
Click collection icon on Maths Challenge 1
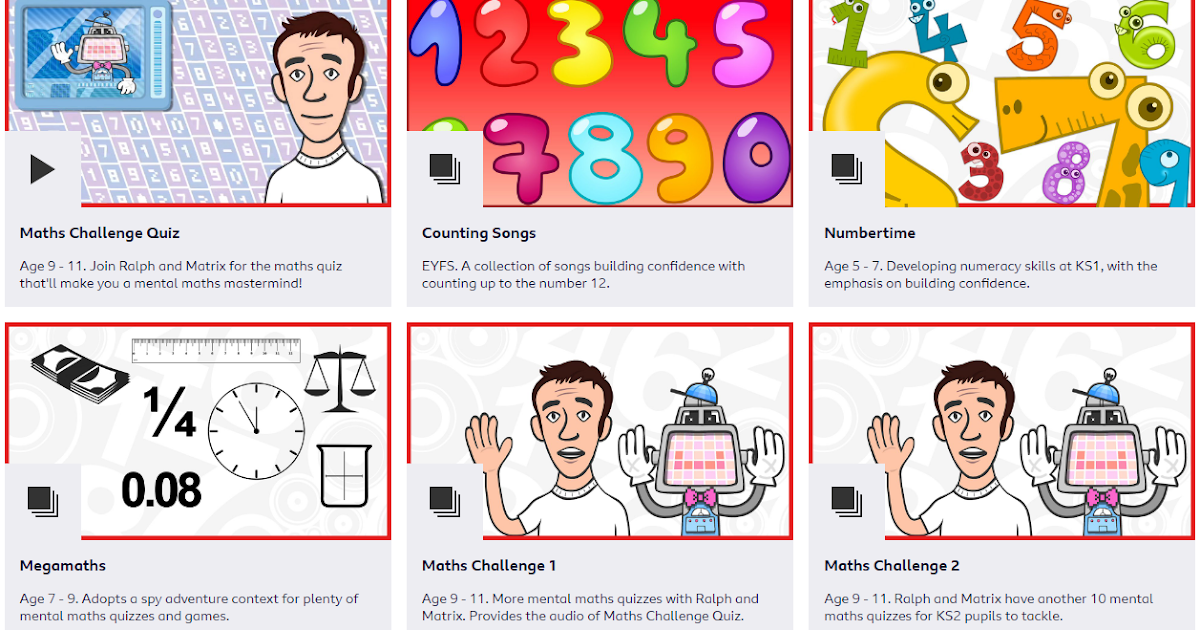(445, 501)
